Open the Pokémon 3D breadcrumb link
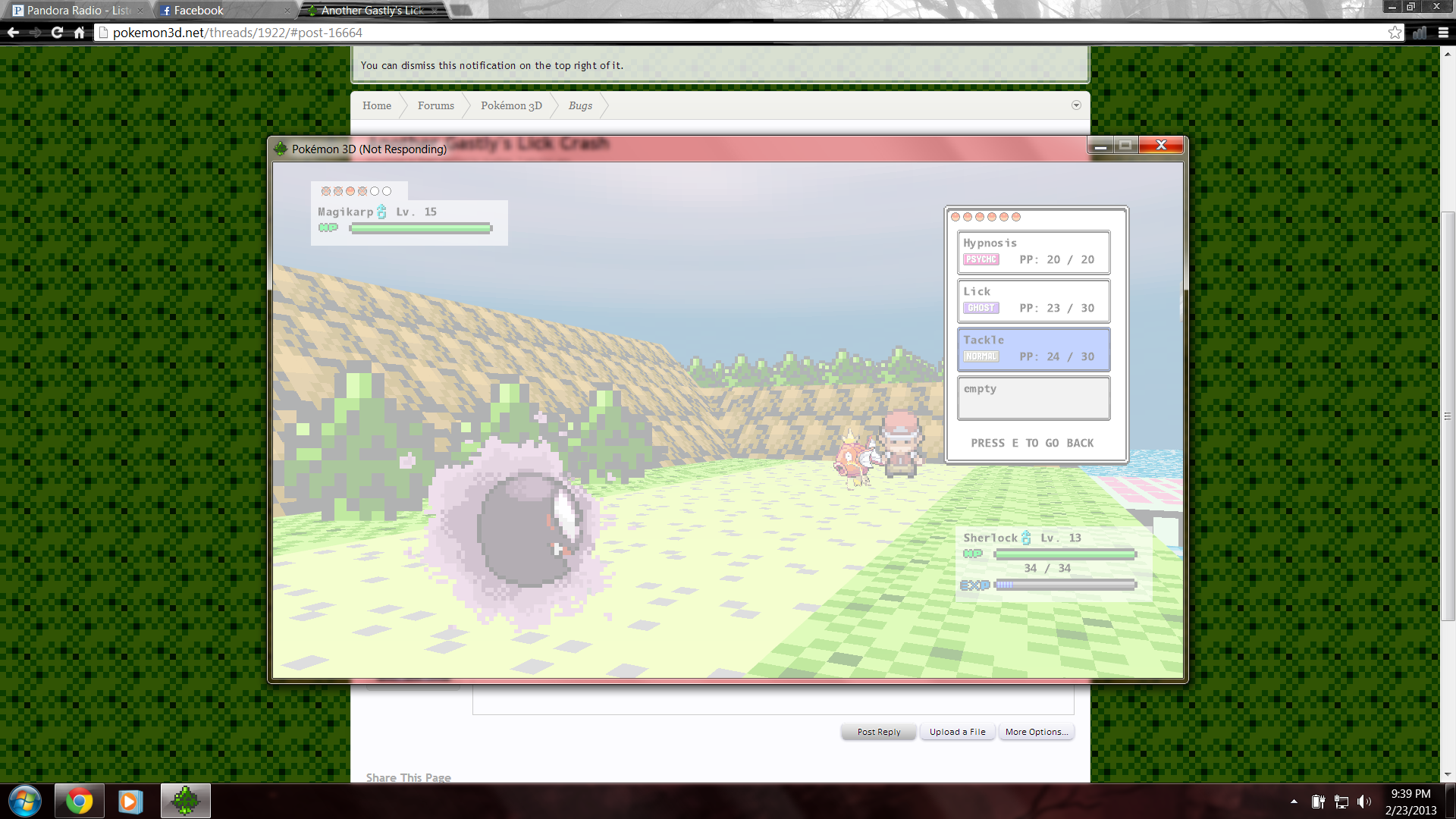 pos(511,105)
